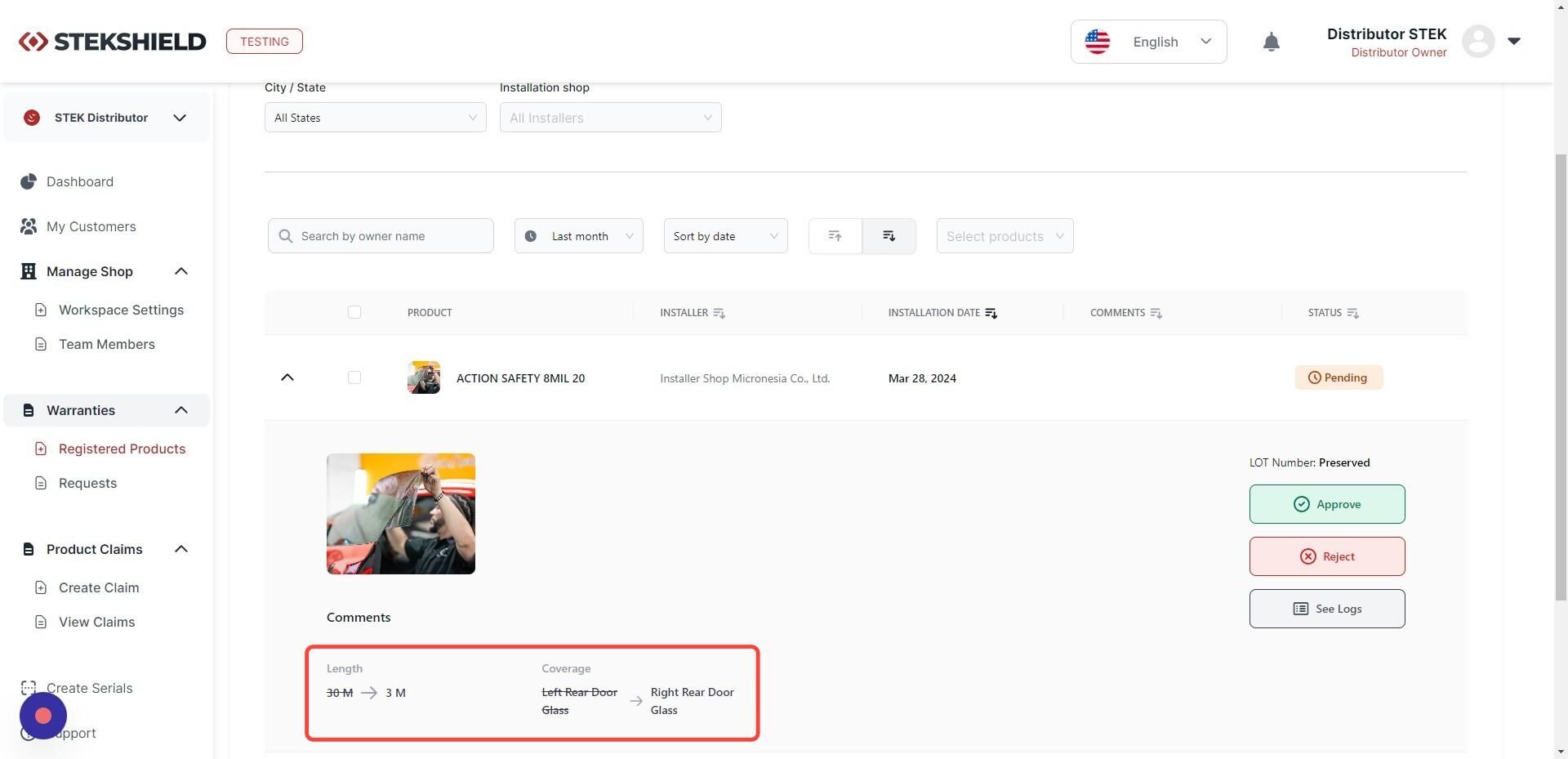
Task: Open Create Serials
Action: (x=89, y=688)
